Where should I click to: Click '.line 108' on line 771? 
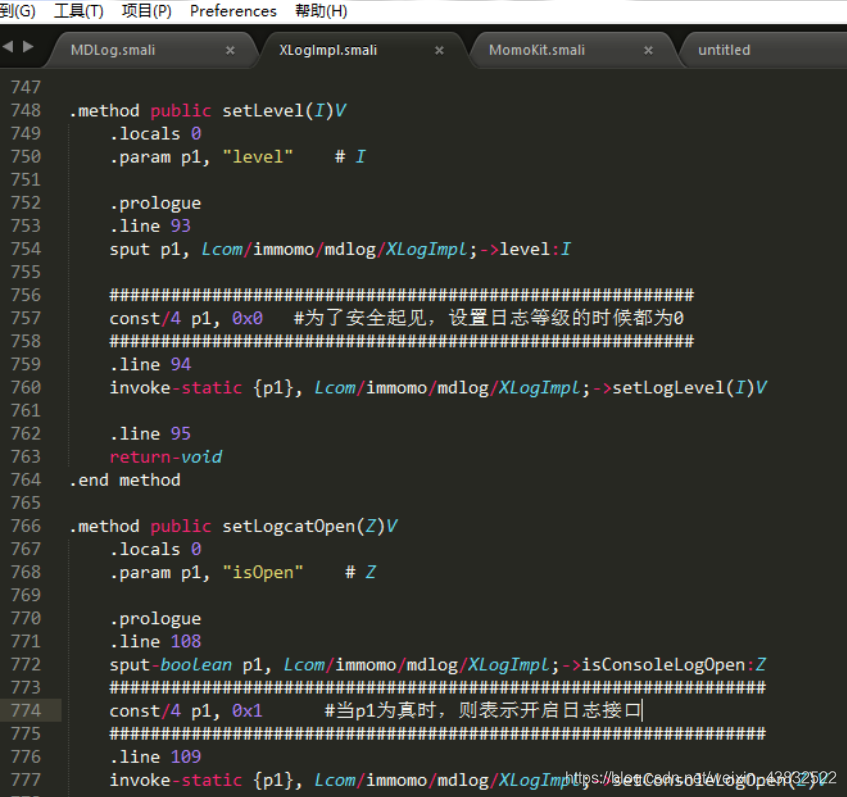click(156, 642)
